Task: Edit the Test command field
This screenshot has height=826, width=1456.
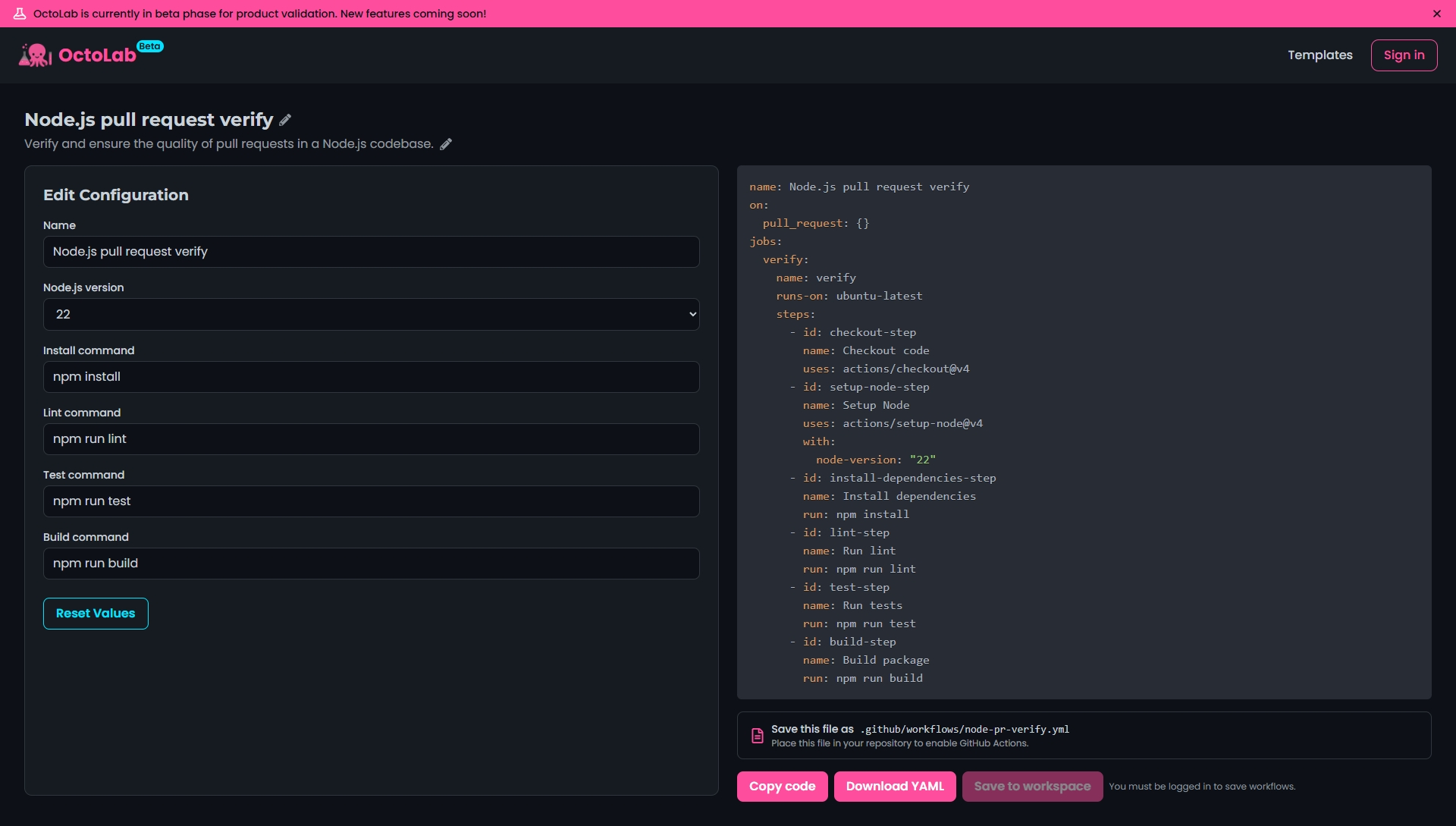Action: (x=371, y=501)
